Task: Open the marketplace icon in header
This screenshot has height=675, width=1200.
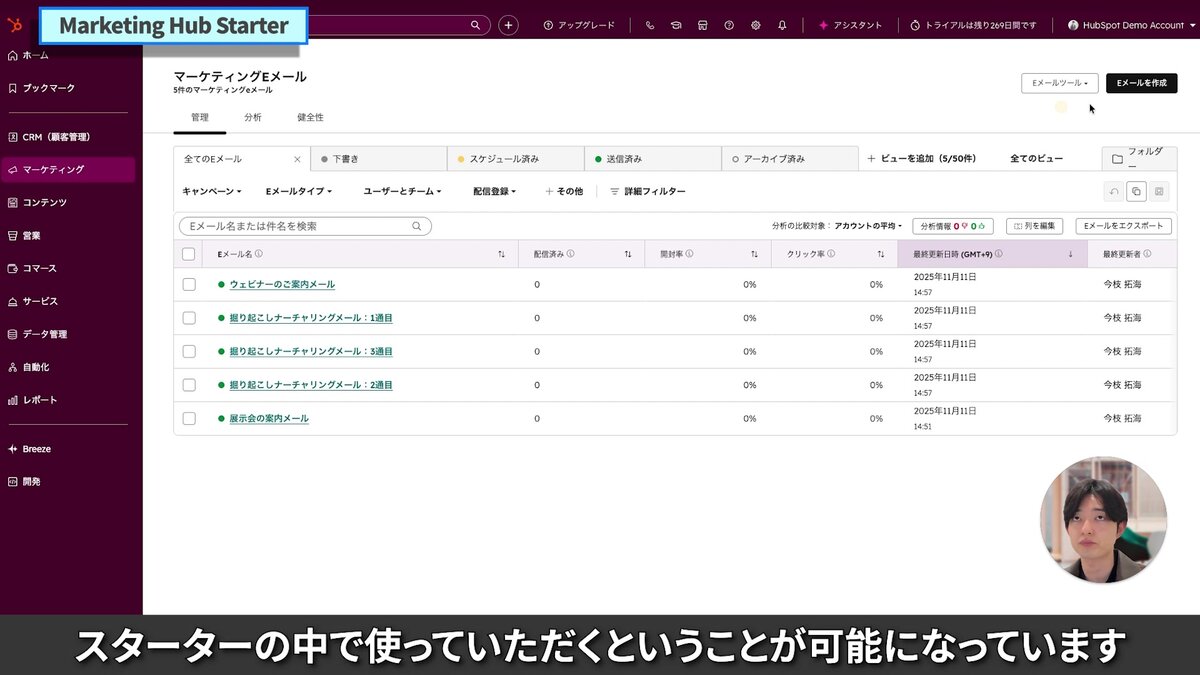Action: tap(703, 24)
